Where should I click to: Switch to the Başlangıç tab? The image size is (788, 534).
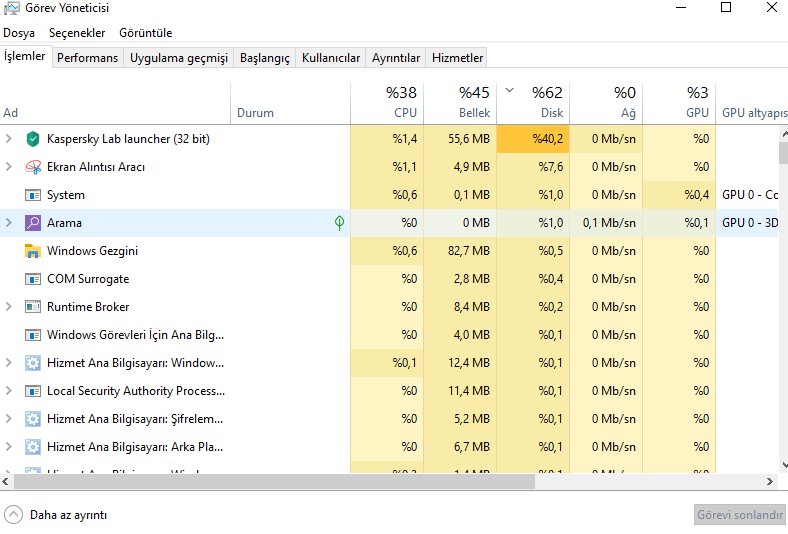tap(265, 58)
